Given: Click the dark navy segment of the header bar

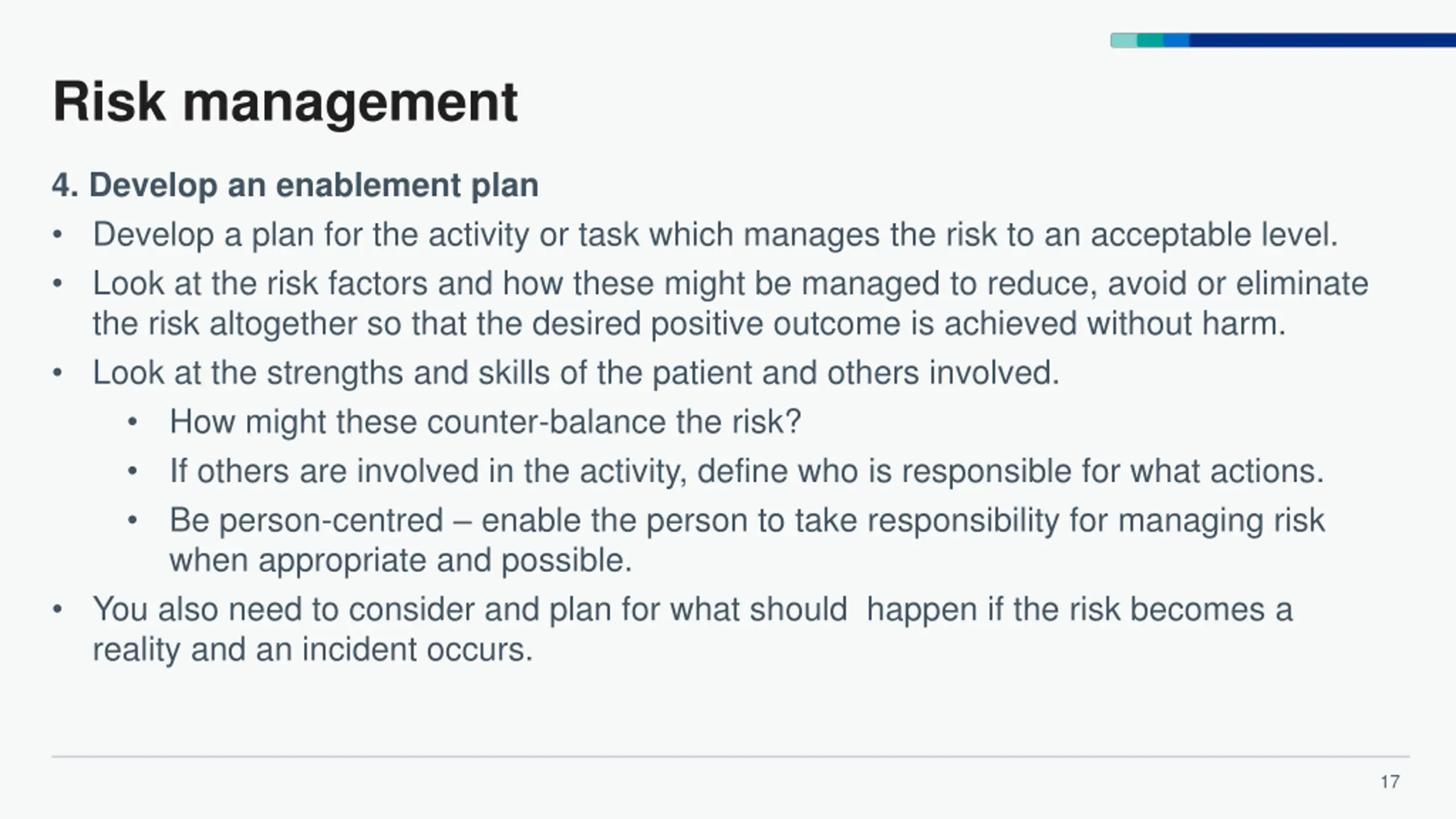Looking at the screenshot, I should click(x=1322, y=40).
